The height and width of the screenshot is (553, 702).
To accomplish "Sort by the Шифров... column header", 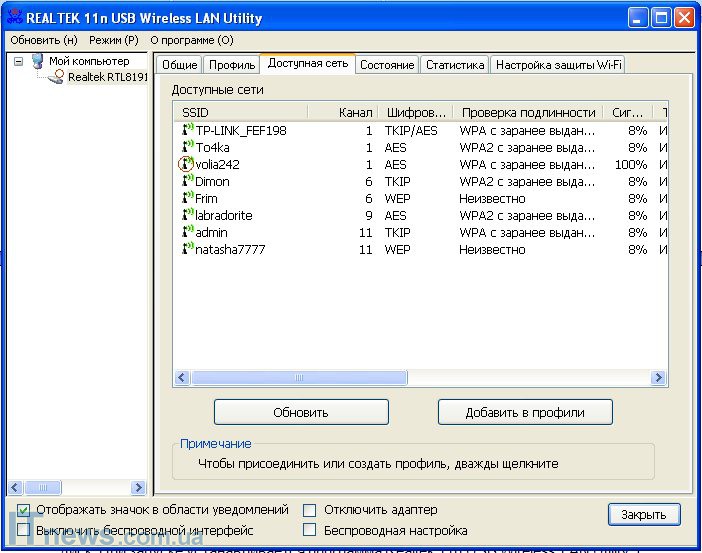I will pyautogui.click(x=415, y=112).
